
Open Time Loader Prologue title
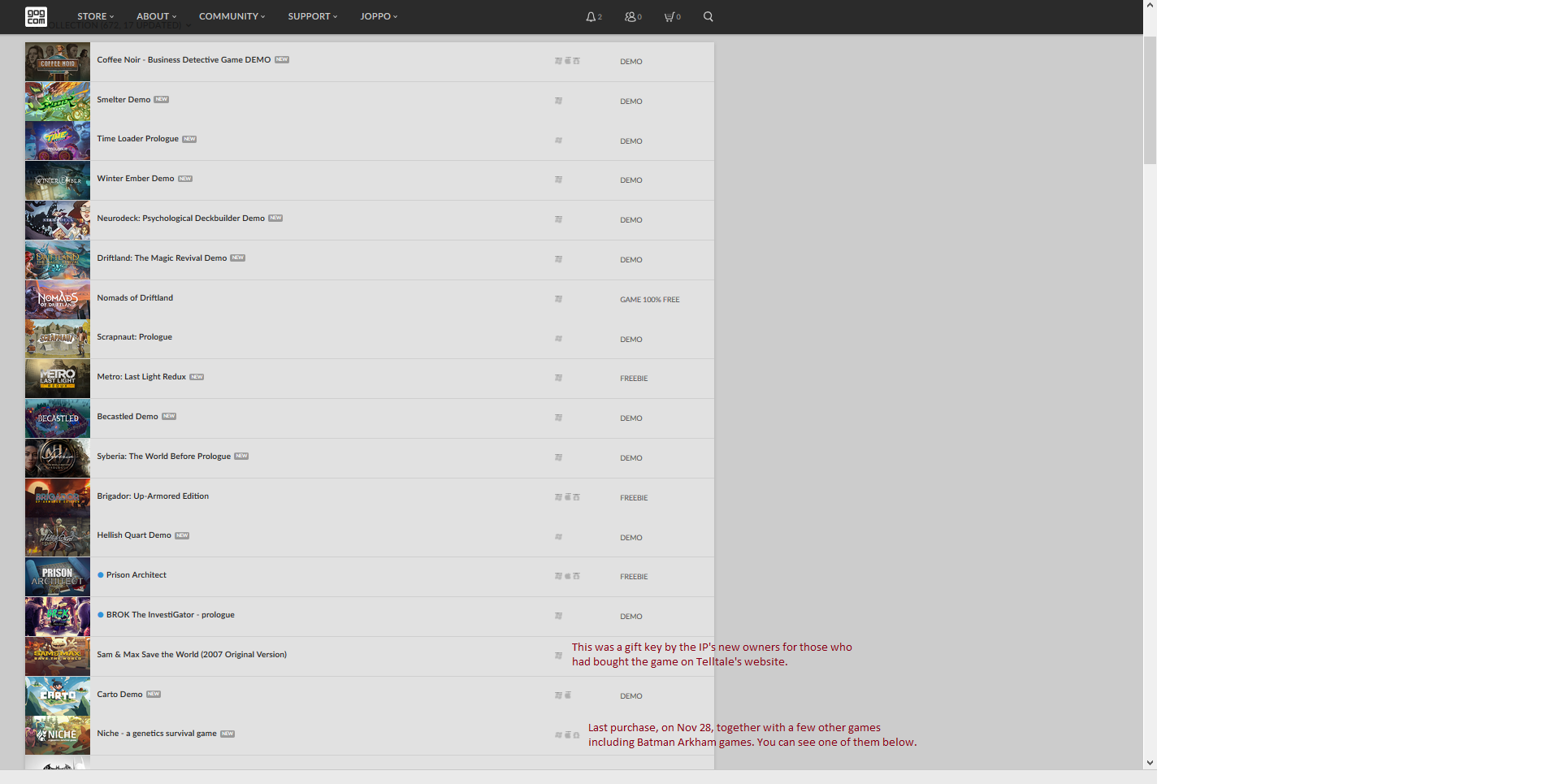(137, 139)
